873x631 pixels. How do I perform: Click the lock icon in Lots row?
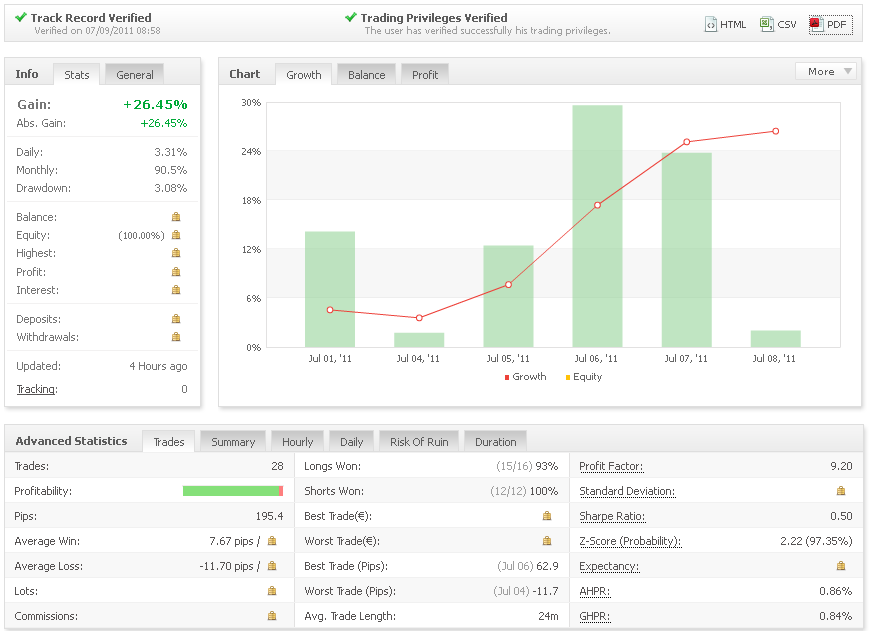[x=272, y=591]
